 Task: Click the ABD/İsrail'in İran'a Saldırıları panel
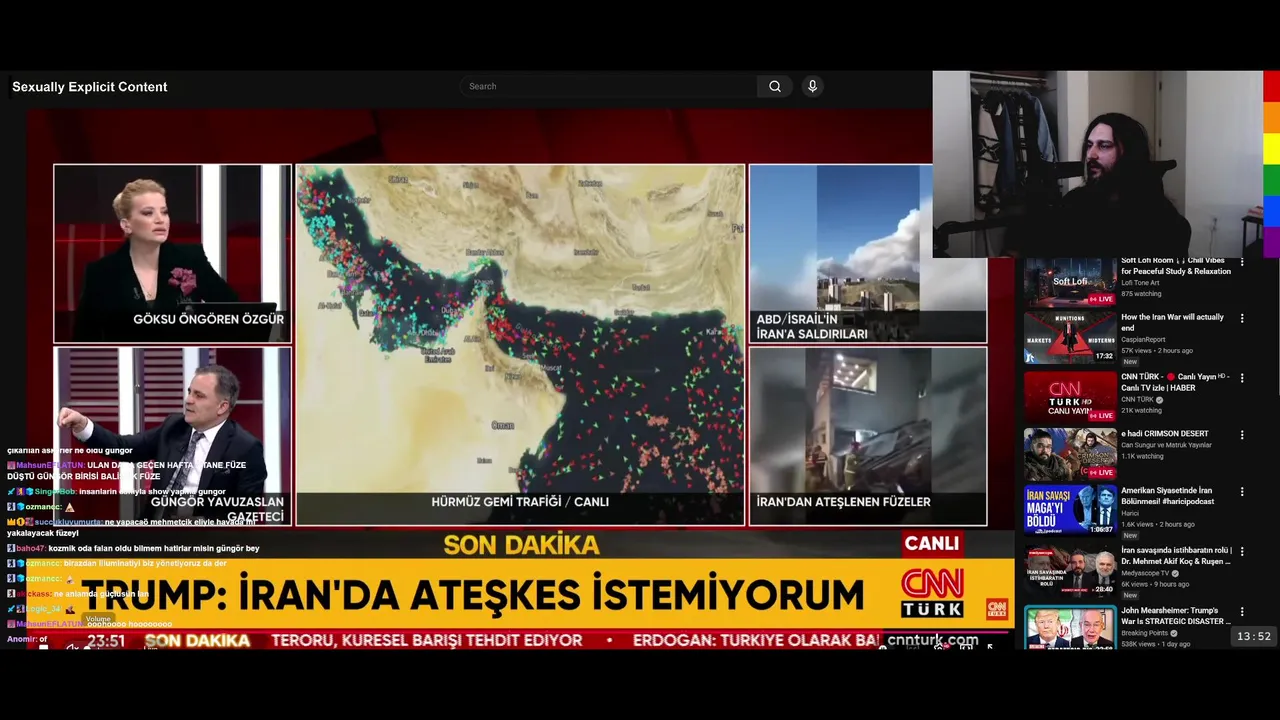tap(867, 254)
